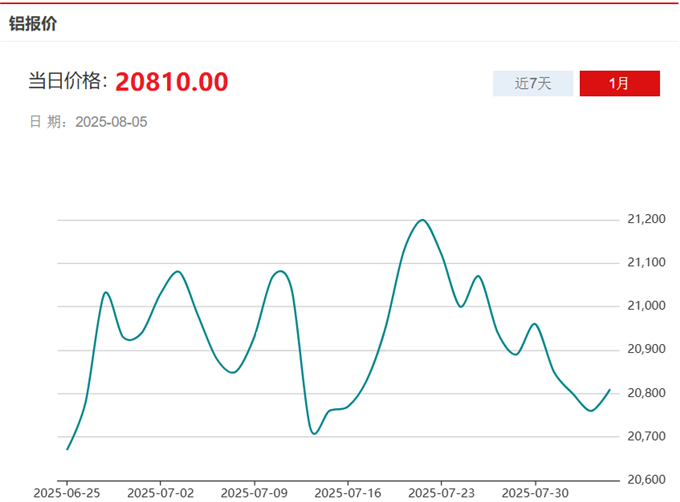The width and height of the screenshot is (680, 502).
Task: Click the red 20810.00 price value
Action: pos(171,82)
